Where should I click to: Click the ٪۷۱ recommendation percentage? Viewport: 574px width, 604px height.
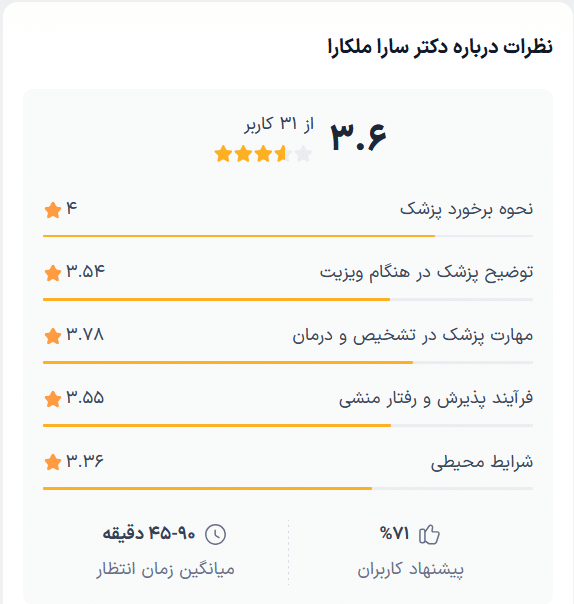click(394, 534)
